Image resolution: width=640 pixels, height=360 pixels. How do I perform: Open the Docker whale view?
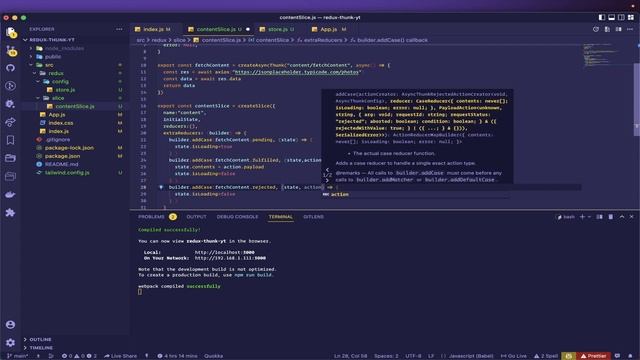pyautogui.click(x=11, y=194)
